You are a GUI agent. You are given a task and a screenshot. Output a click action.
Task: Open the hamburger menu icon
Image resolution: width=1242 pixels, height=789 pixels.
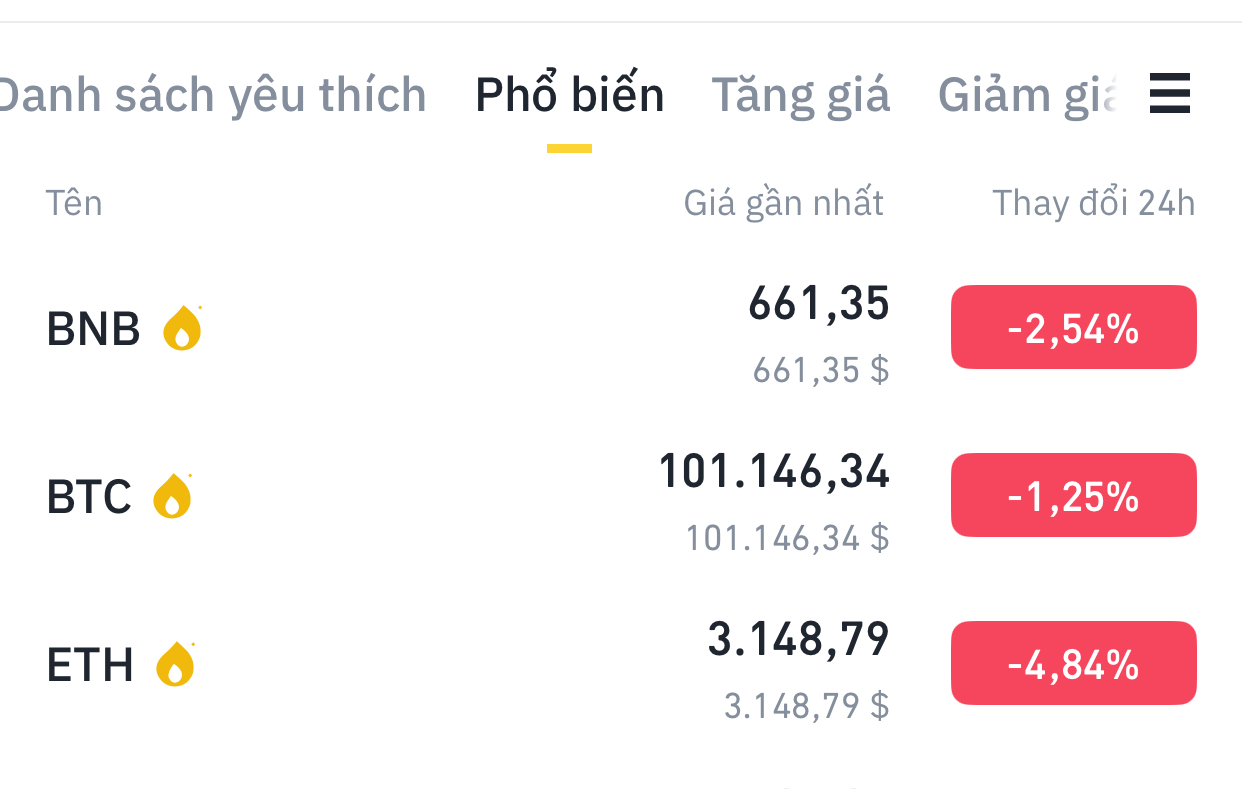[1169, 95]
